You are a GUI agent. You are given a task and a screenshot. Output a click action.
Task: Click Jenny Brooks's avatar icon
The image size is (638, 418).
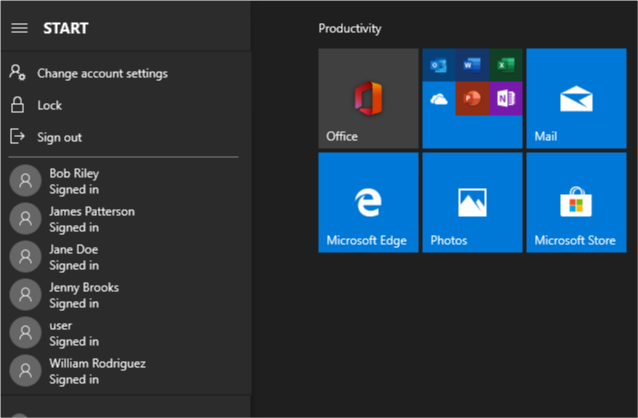point(25,295)
